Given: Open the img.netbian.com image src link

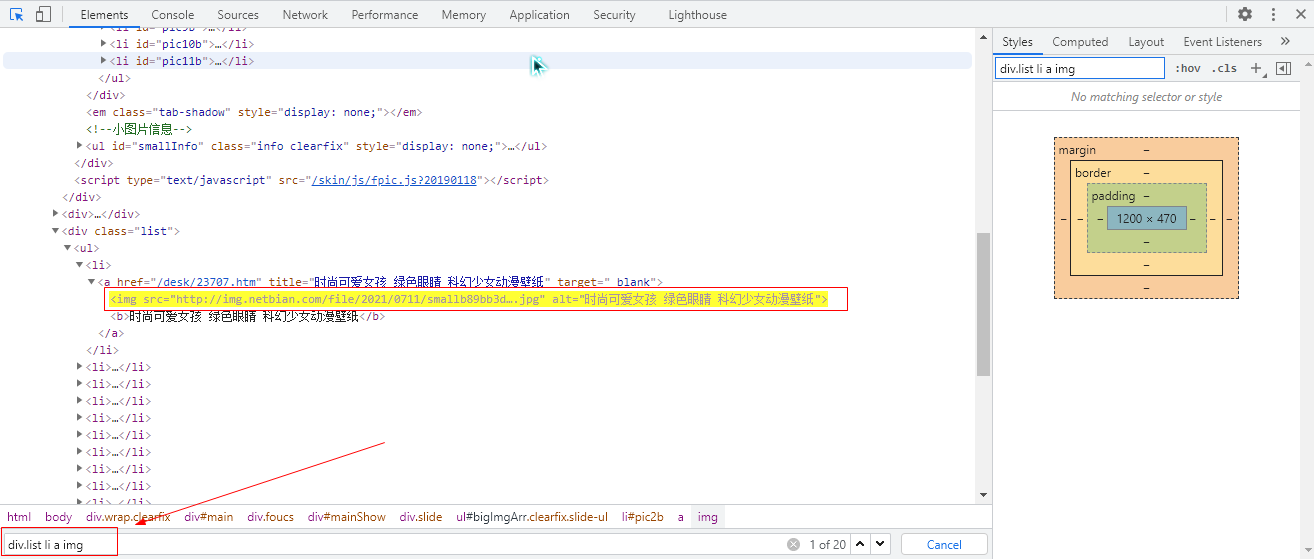Looking at the screenshot, I should tap(358, 299).
